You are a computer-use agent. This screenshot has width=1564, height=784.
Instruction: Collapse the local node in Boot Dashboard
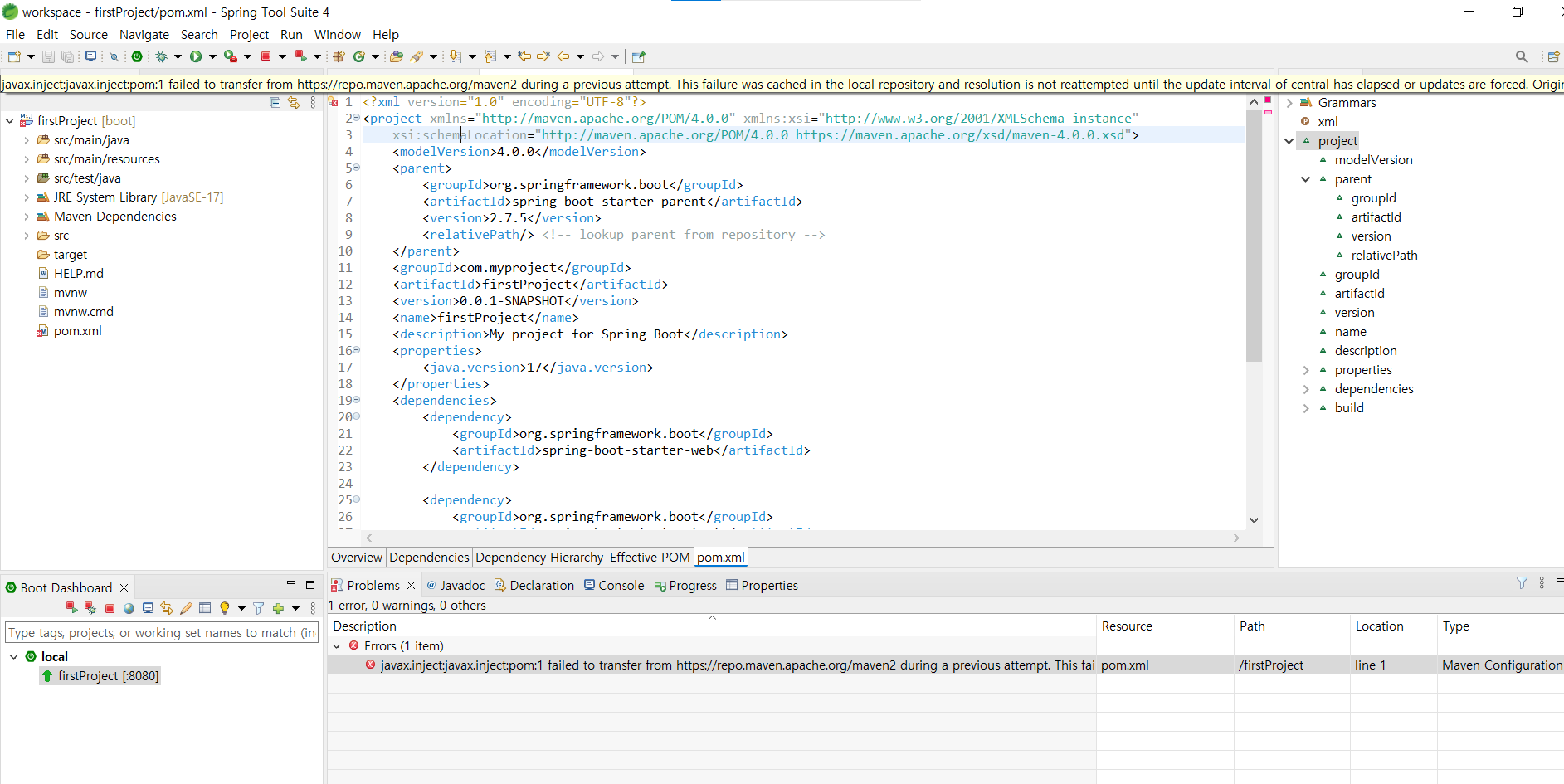click(x=14, y=657)
